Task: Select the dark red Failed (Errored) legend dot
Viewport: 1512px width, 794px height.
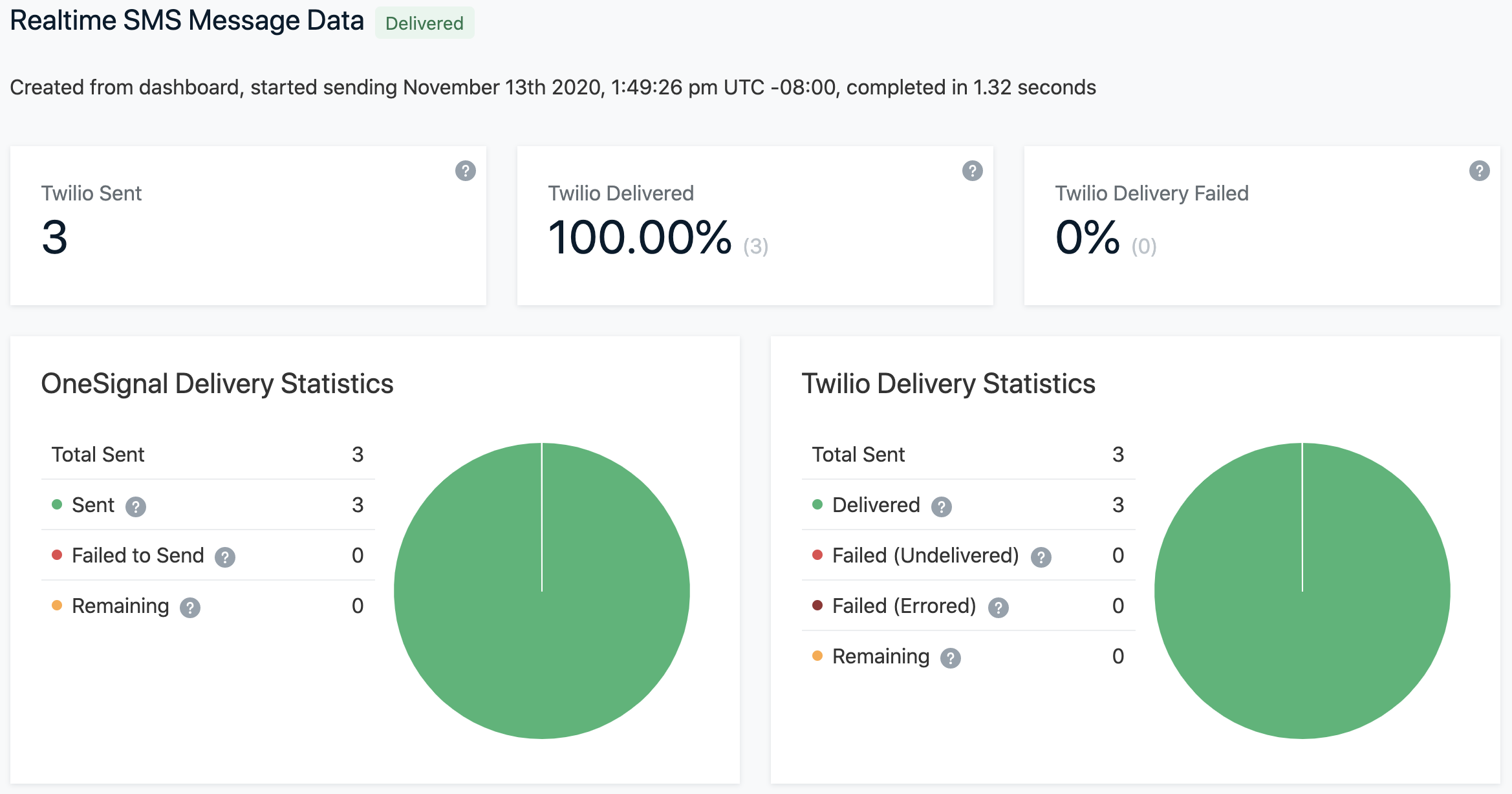Action: [817, 605]
